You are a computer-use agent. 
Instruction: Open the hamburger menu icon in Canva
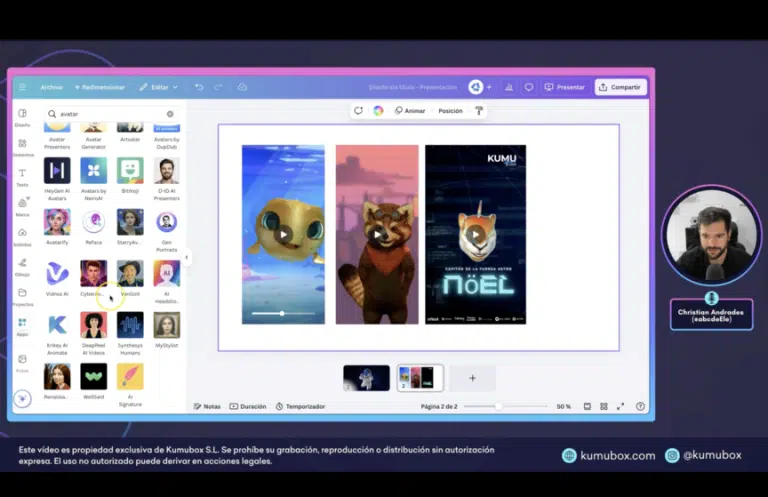click(23, 87)
